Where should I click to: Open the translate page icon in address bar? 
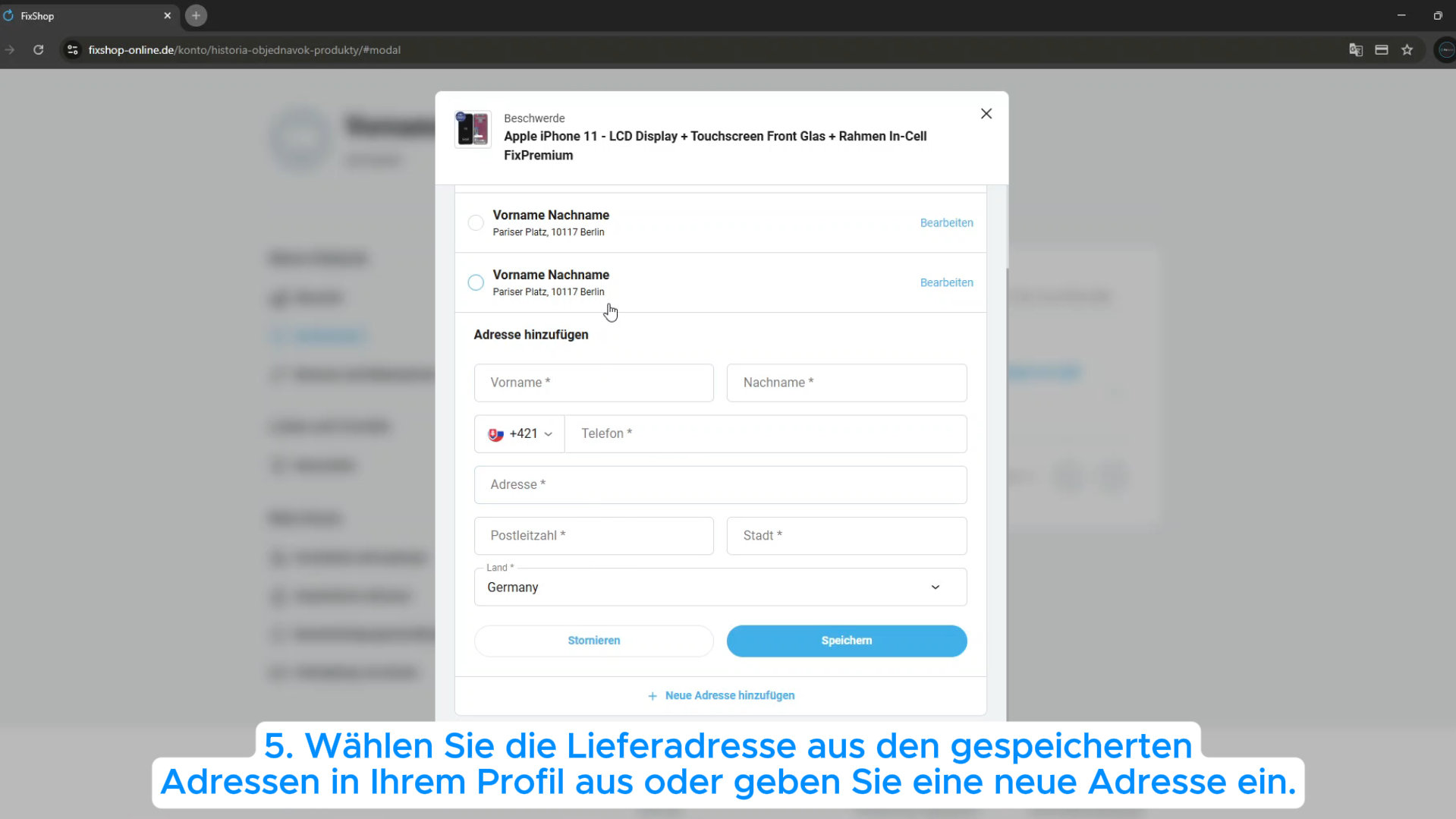click(1355, 50)
